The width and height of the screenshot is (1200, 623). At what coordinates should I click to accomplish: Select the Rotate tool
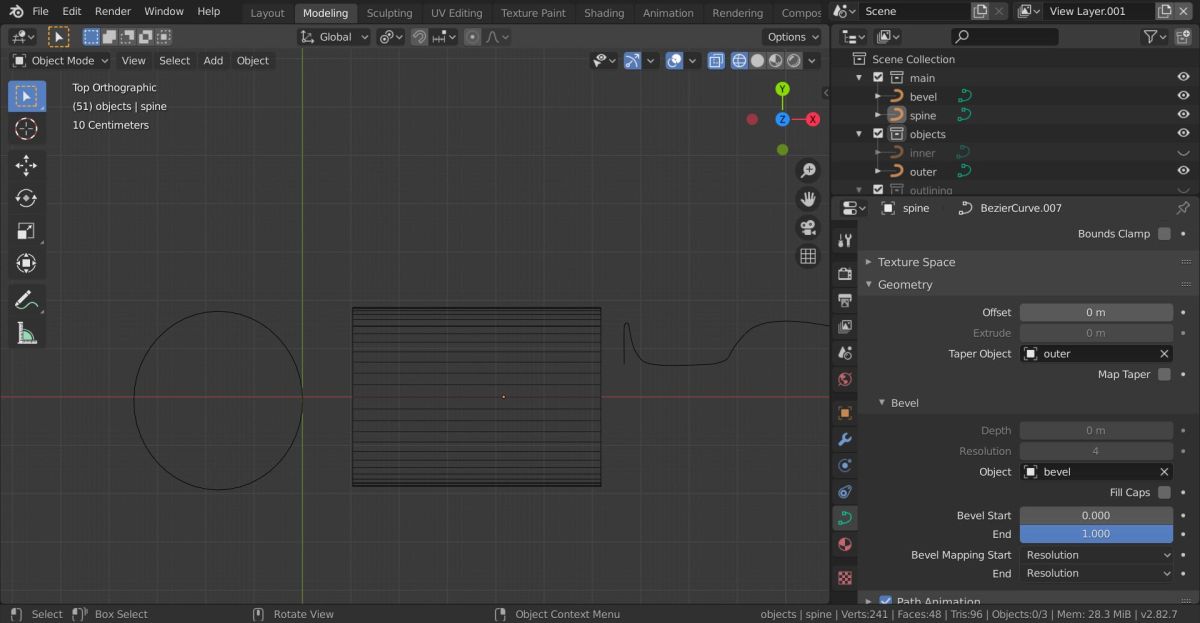26,199
